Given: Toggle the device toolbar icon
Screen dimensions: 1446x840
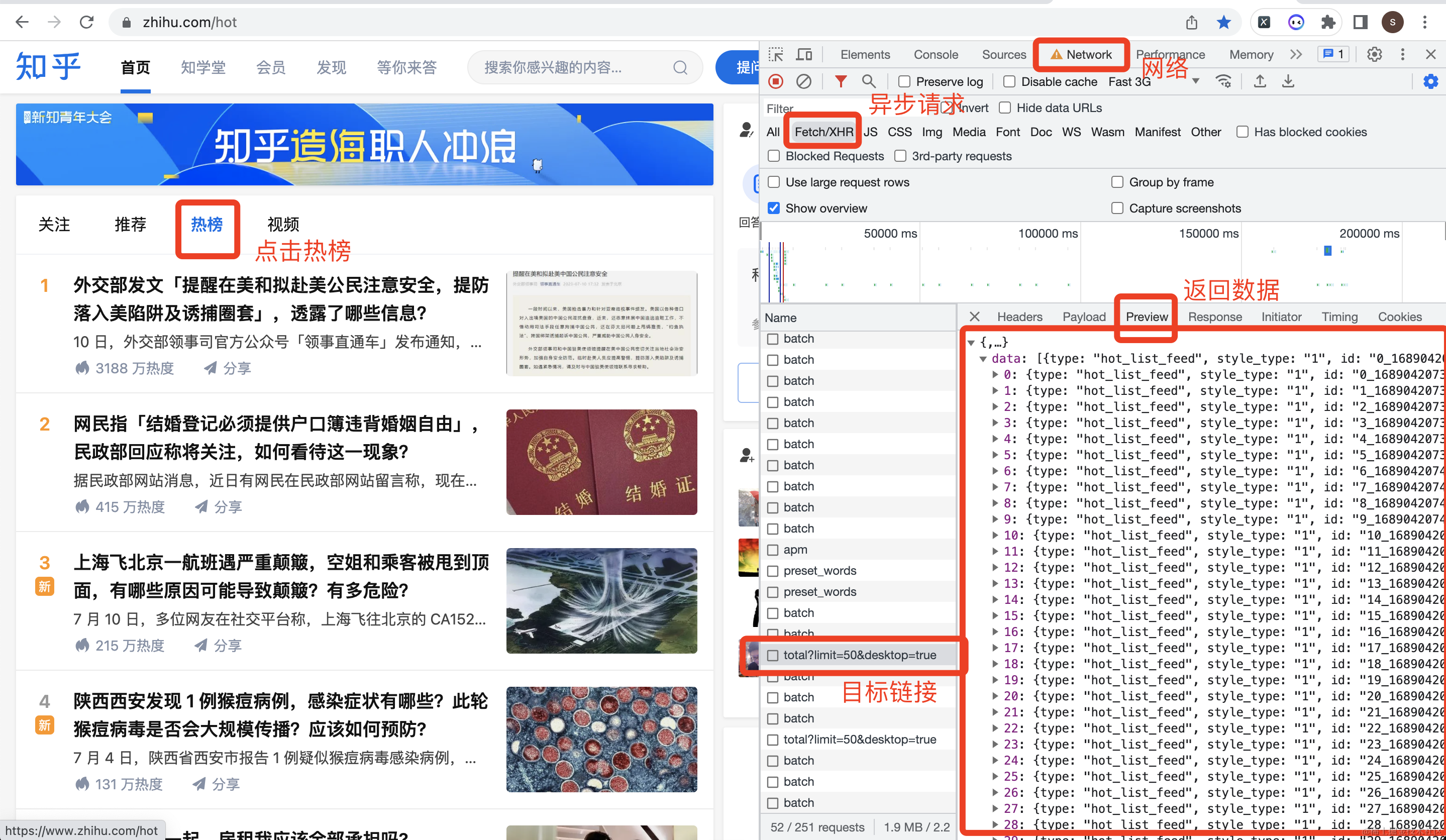Looking at the screenshot, I should [x=804, y=54].
